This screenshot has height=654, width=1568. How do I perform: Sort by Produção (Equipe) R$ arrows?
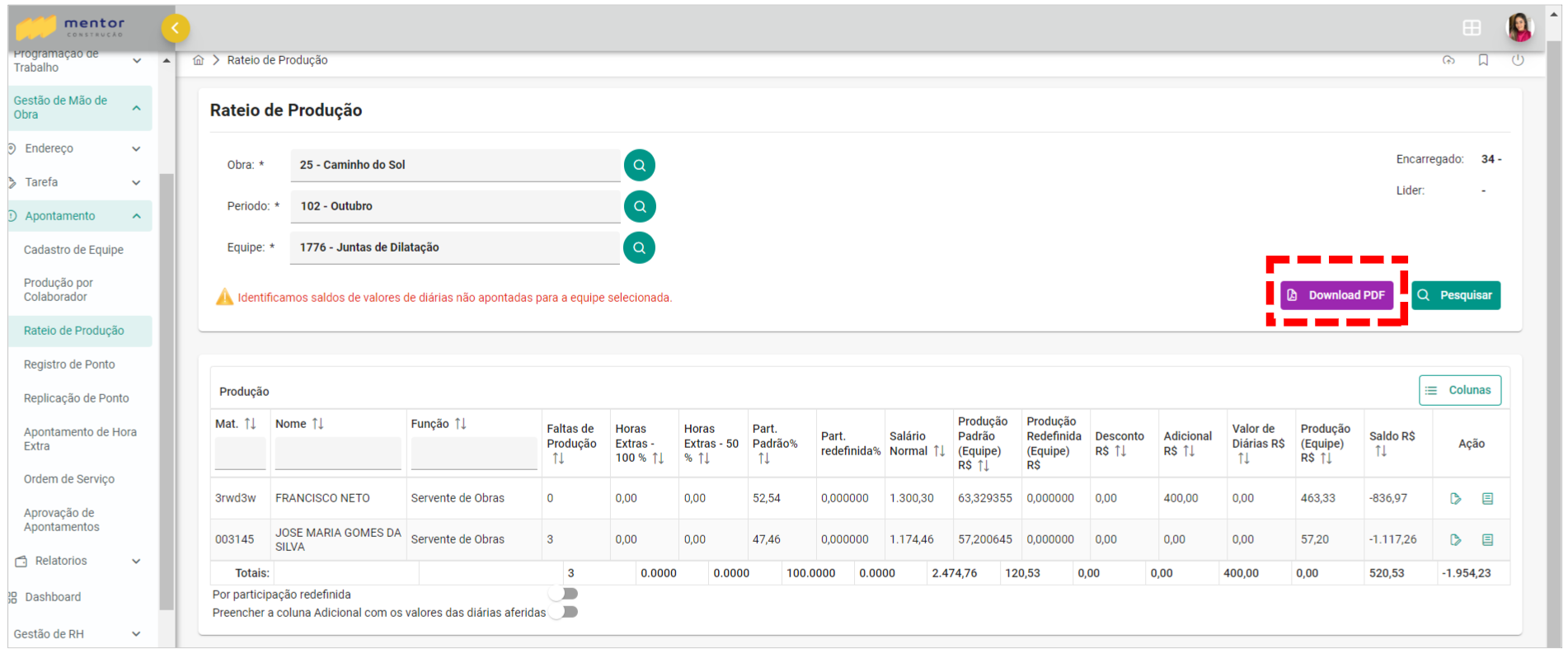click(x=1326, y=459)
